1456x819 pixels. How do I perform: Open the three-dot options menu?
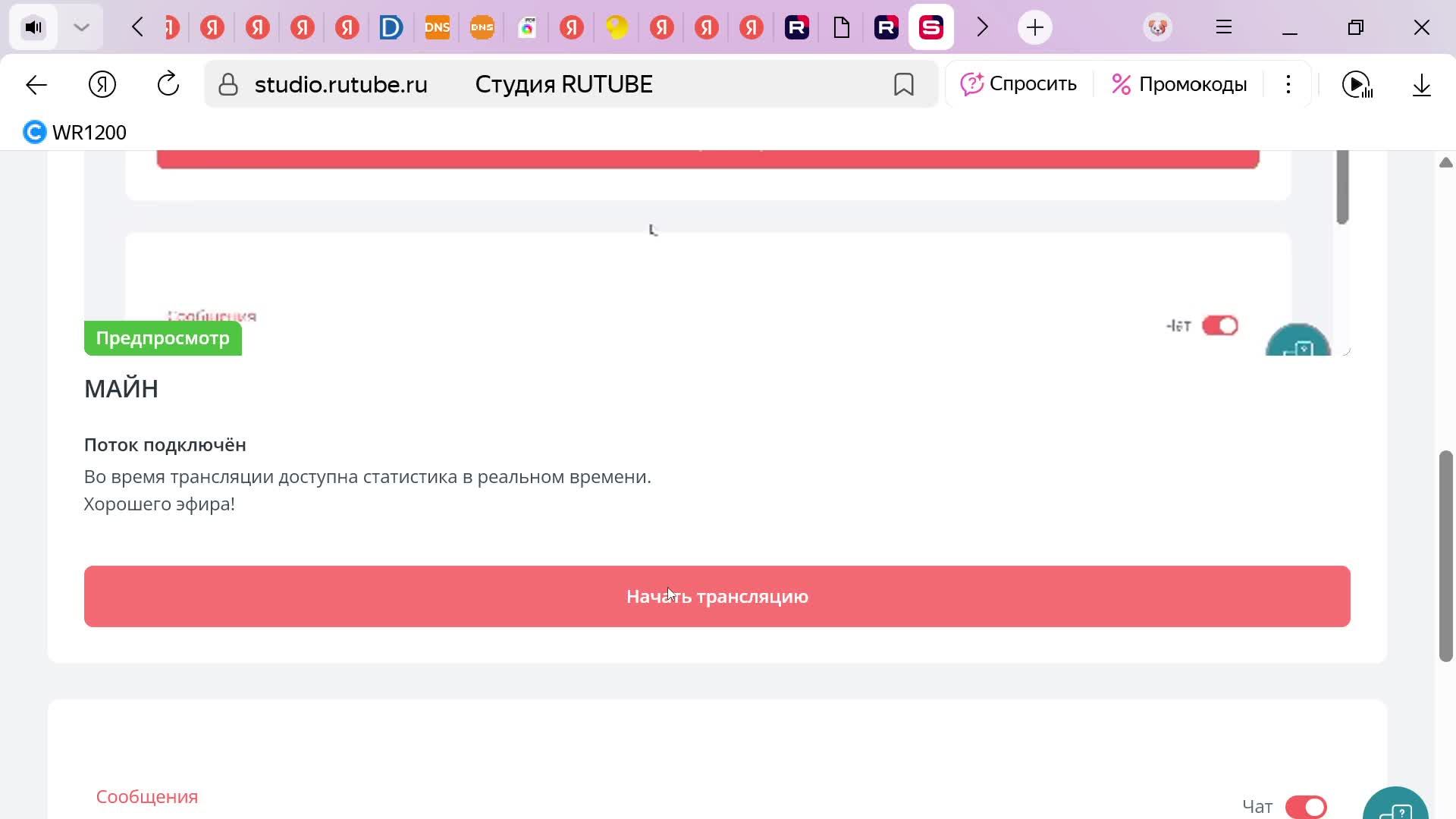coord(1288,84)
